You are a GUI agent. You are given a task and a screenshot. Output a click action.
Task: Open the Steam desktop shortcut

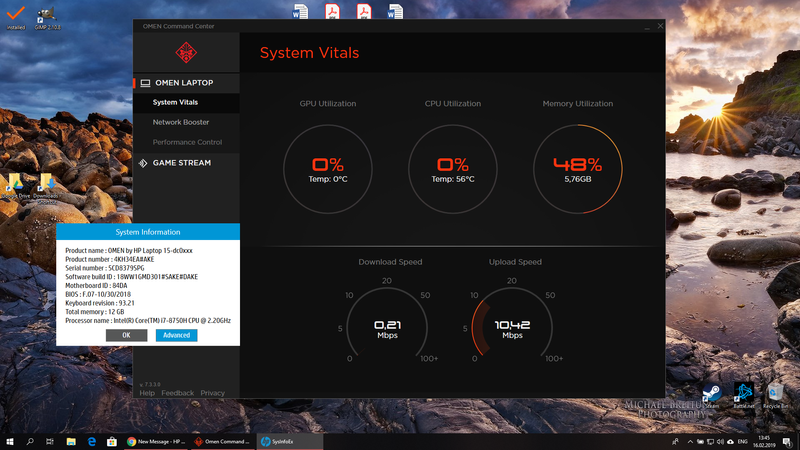[711, 392]
